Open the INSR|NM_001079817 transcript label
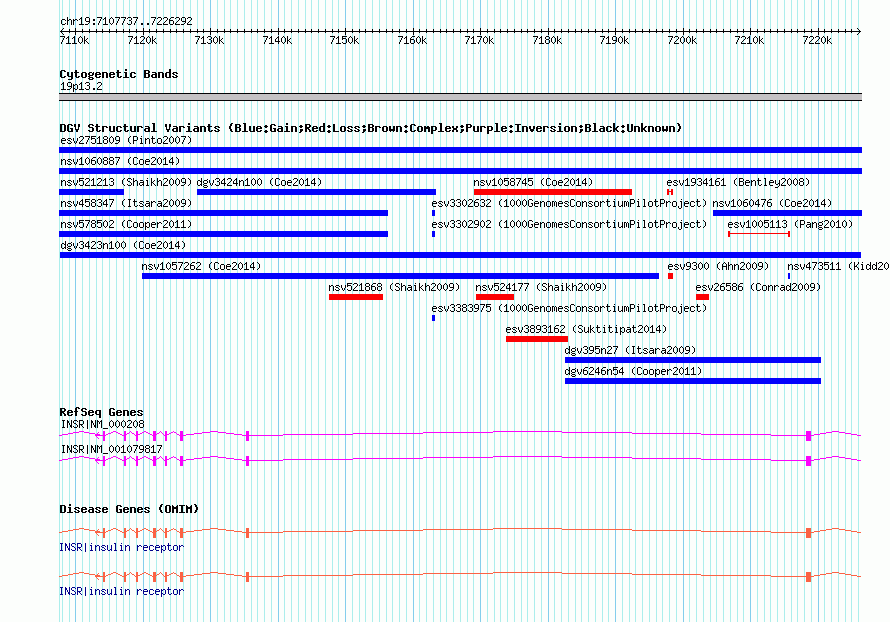Viewport: 890px width, 622px height. [111, 449]
